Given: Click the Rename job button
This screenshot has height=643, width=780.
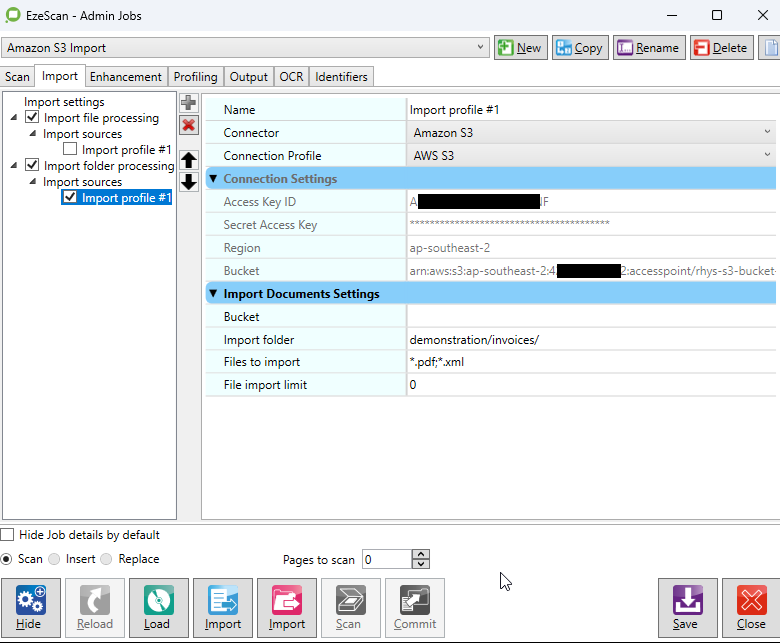Looking at the screenshot, I should point(648,48).
